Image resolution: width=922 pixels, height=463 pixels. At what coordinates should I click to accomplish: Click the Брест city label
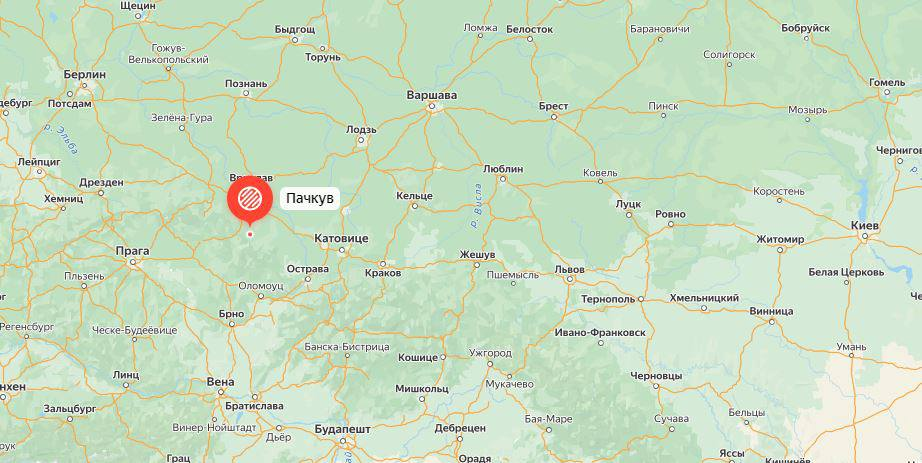553,106
